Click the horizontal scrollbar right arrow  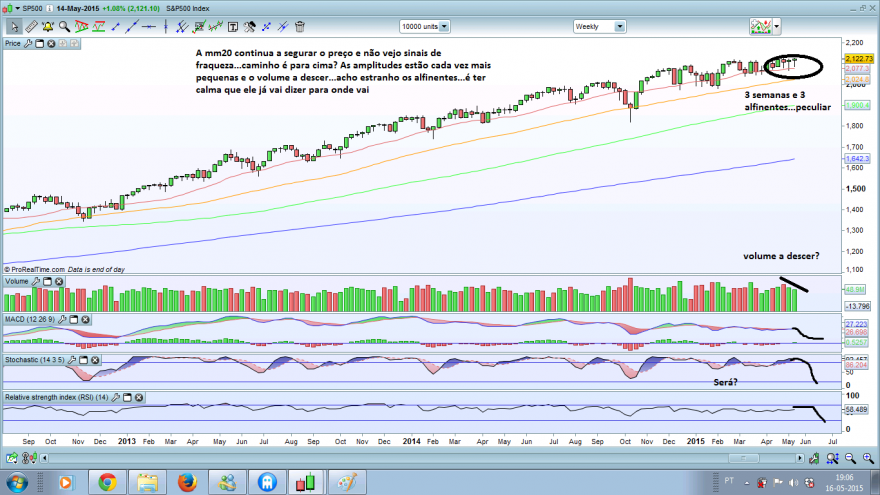pos(800,459)
